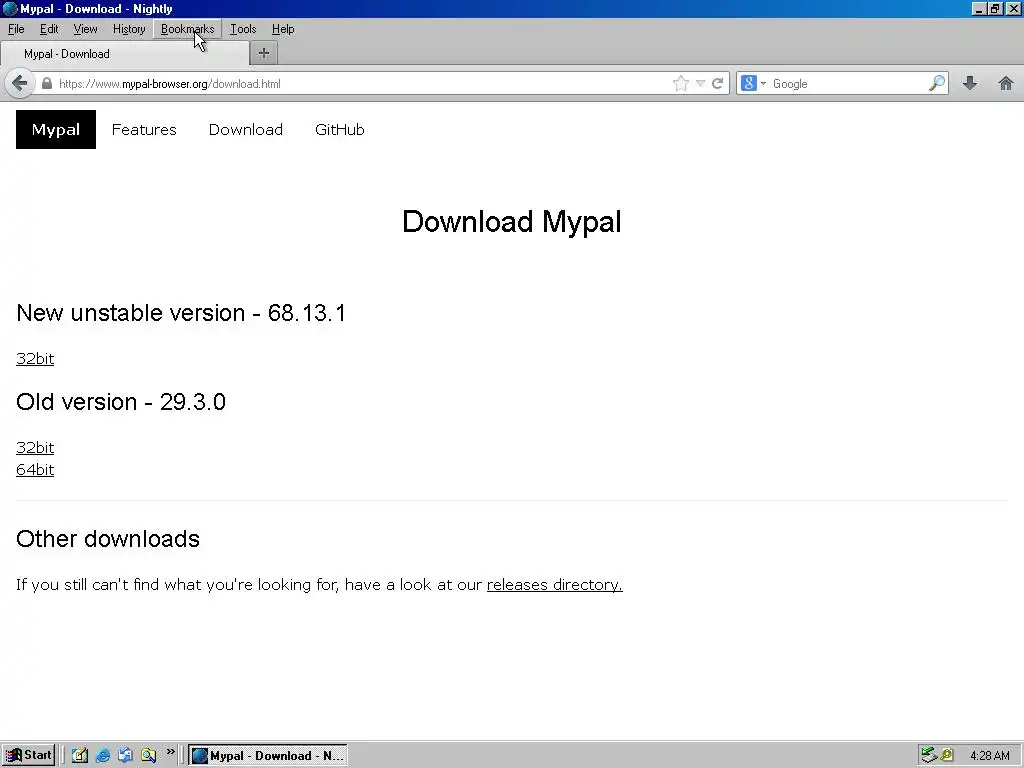The image size is (1024, 768).
Task: Go back using the back arrow button
Action: [20, 84]
